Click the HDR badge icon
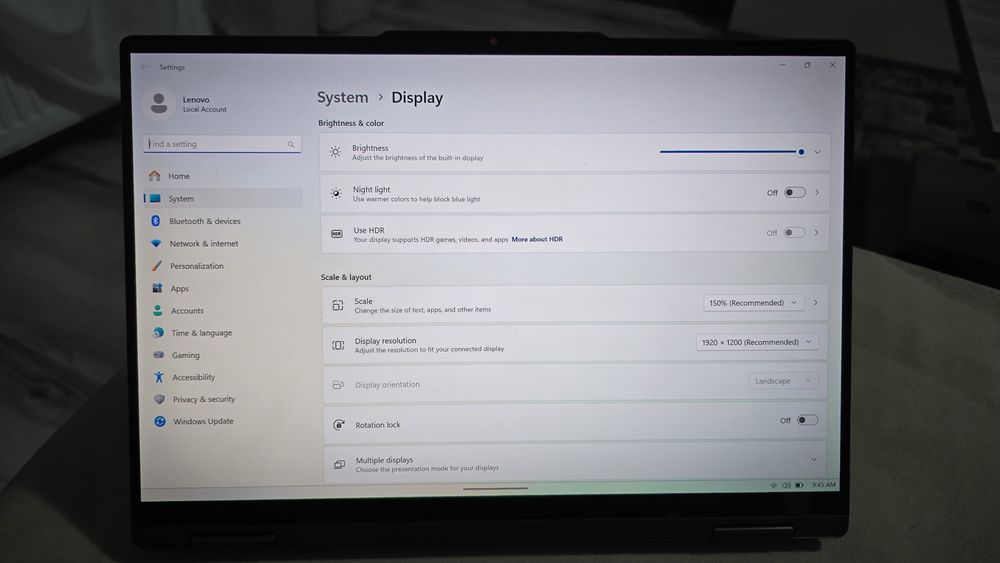Screen dimensions: 1000x563 click(x=337, y=234)
